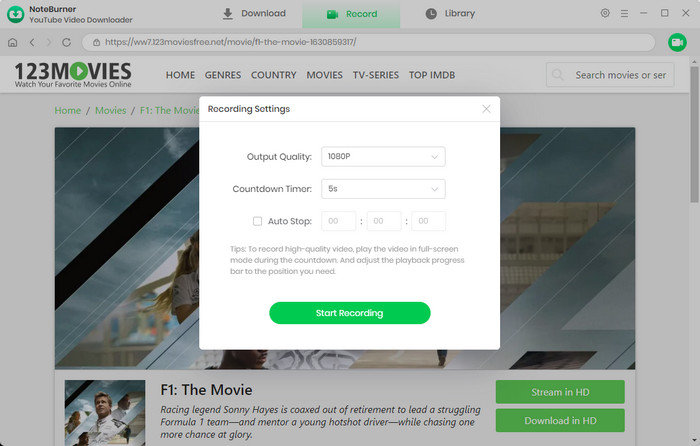
Task: Reload the page with refresh icon
Action: click(x=67, y=42)
